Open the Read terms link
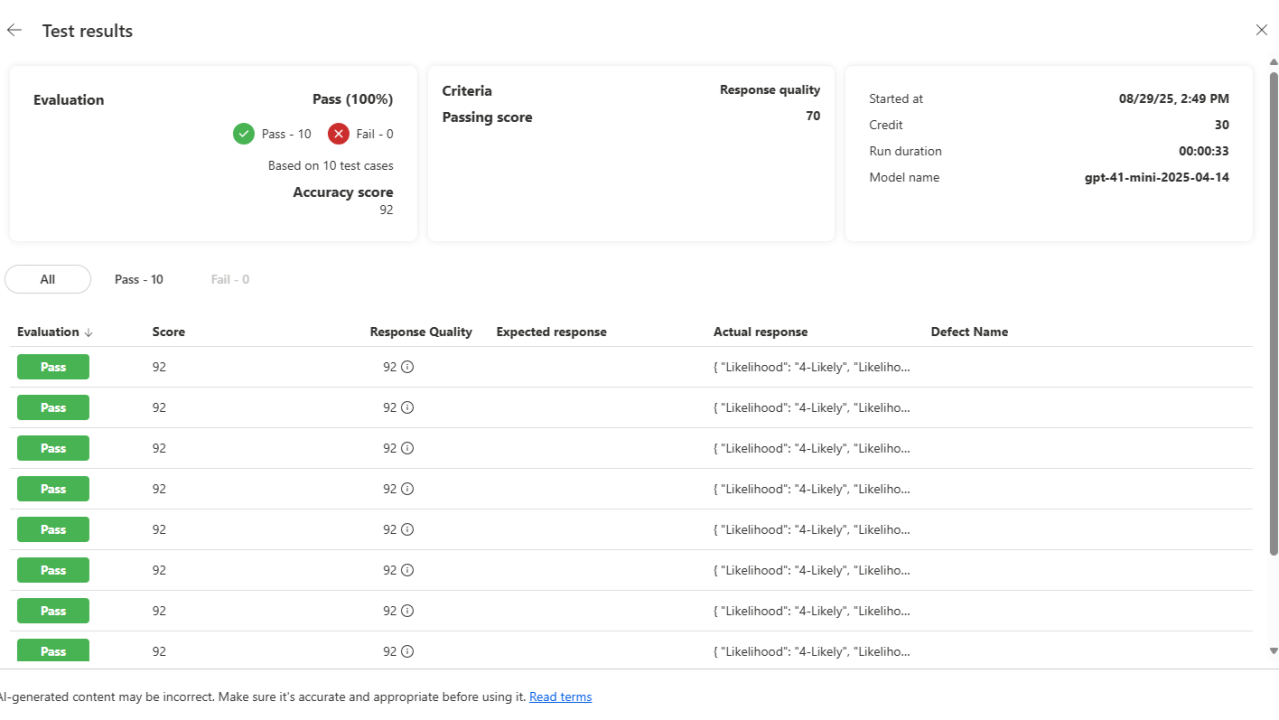 [x=560, y=697]
